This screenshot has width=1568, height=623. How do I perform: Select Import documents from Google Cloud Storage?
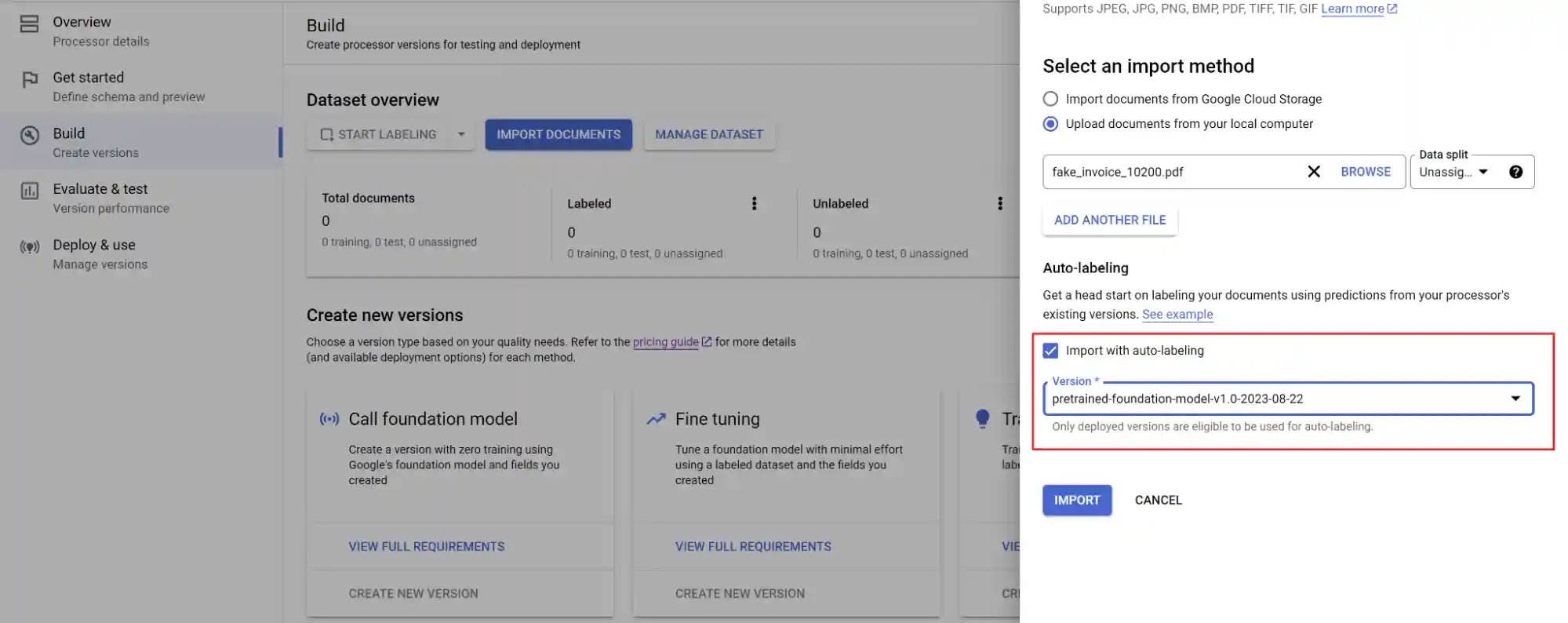click(x=1050, y=99)
